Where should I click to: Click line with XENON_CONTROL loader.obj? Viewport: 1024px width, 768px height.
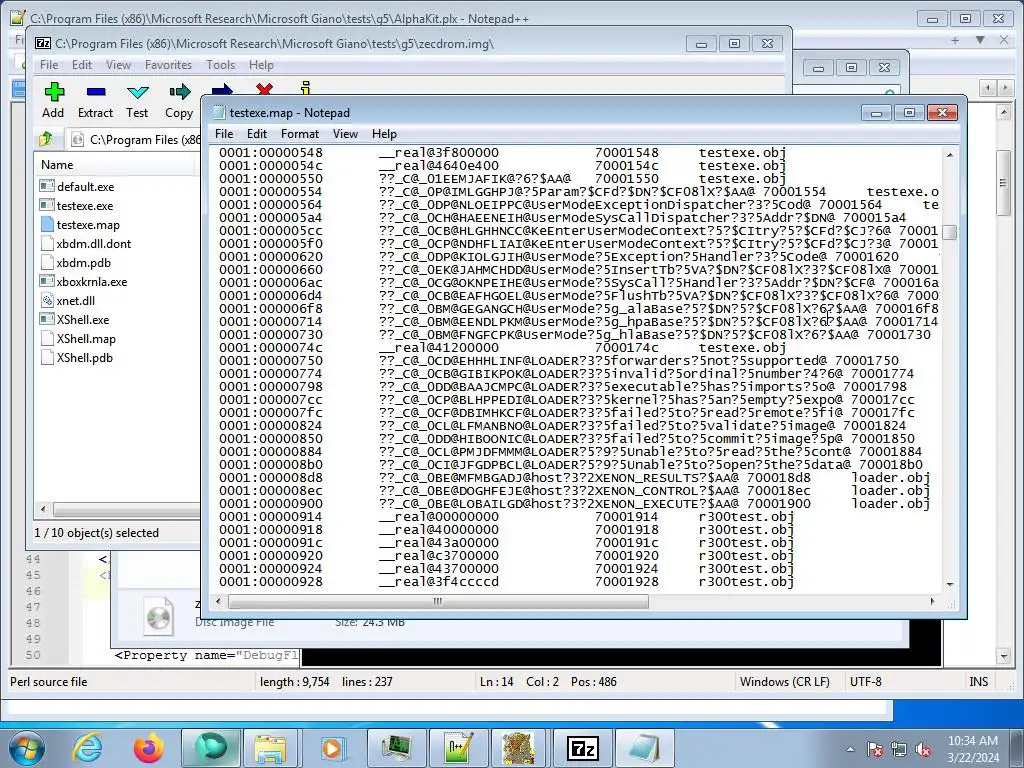(575, 491)
